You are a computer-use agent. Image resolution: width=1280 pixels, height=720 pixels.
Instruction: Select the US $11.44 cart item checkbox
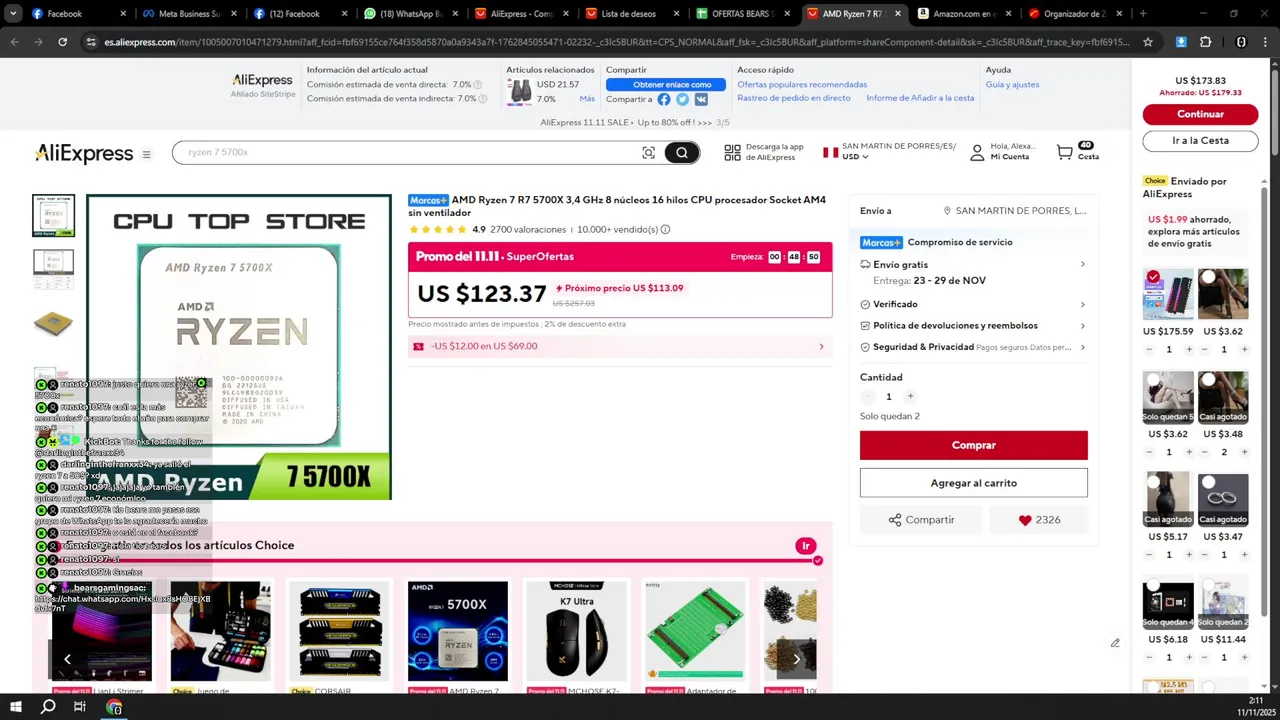tap(1208, 586)
